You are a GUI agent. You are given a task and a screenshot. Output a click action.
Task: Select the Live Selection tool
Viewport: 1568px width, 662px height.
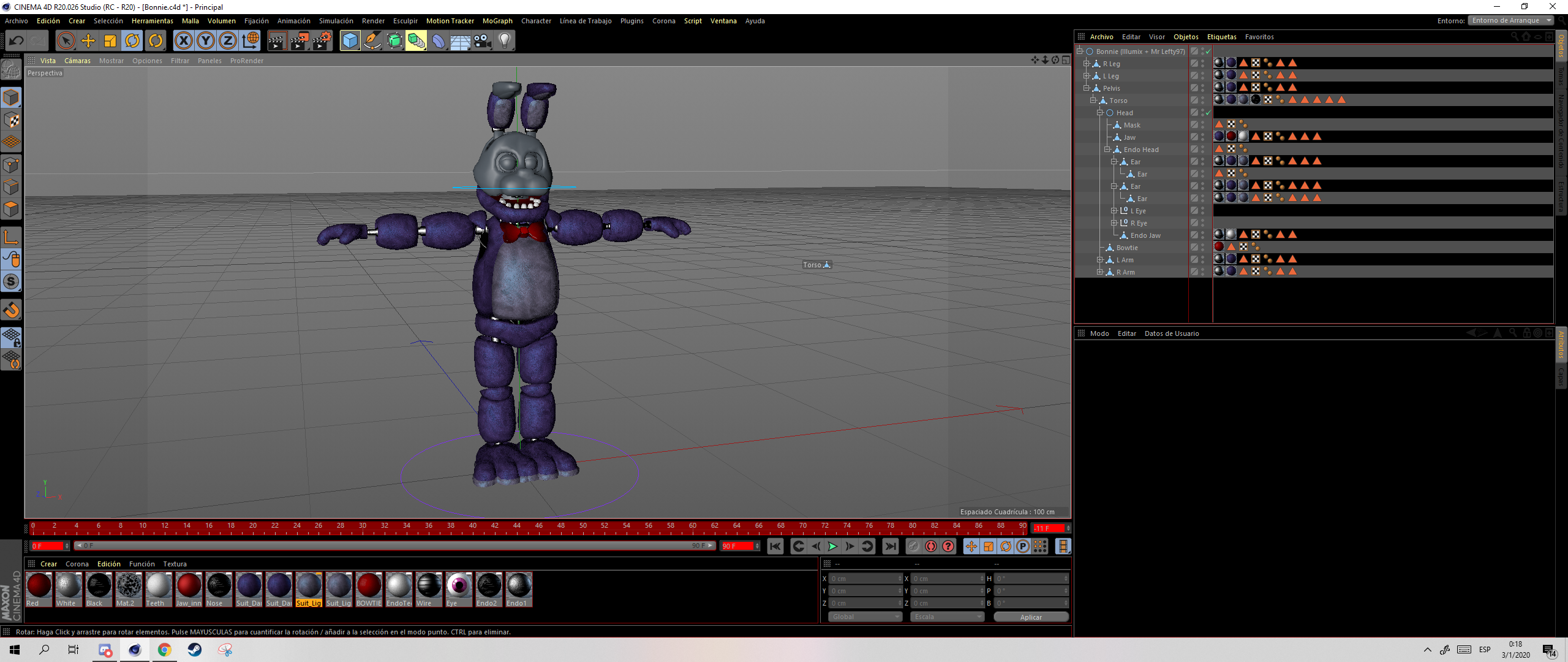pos(66,41)
